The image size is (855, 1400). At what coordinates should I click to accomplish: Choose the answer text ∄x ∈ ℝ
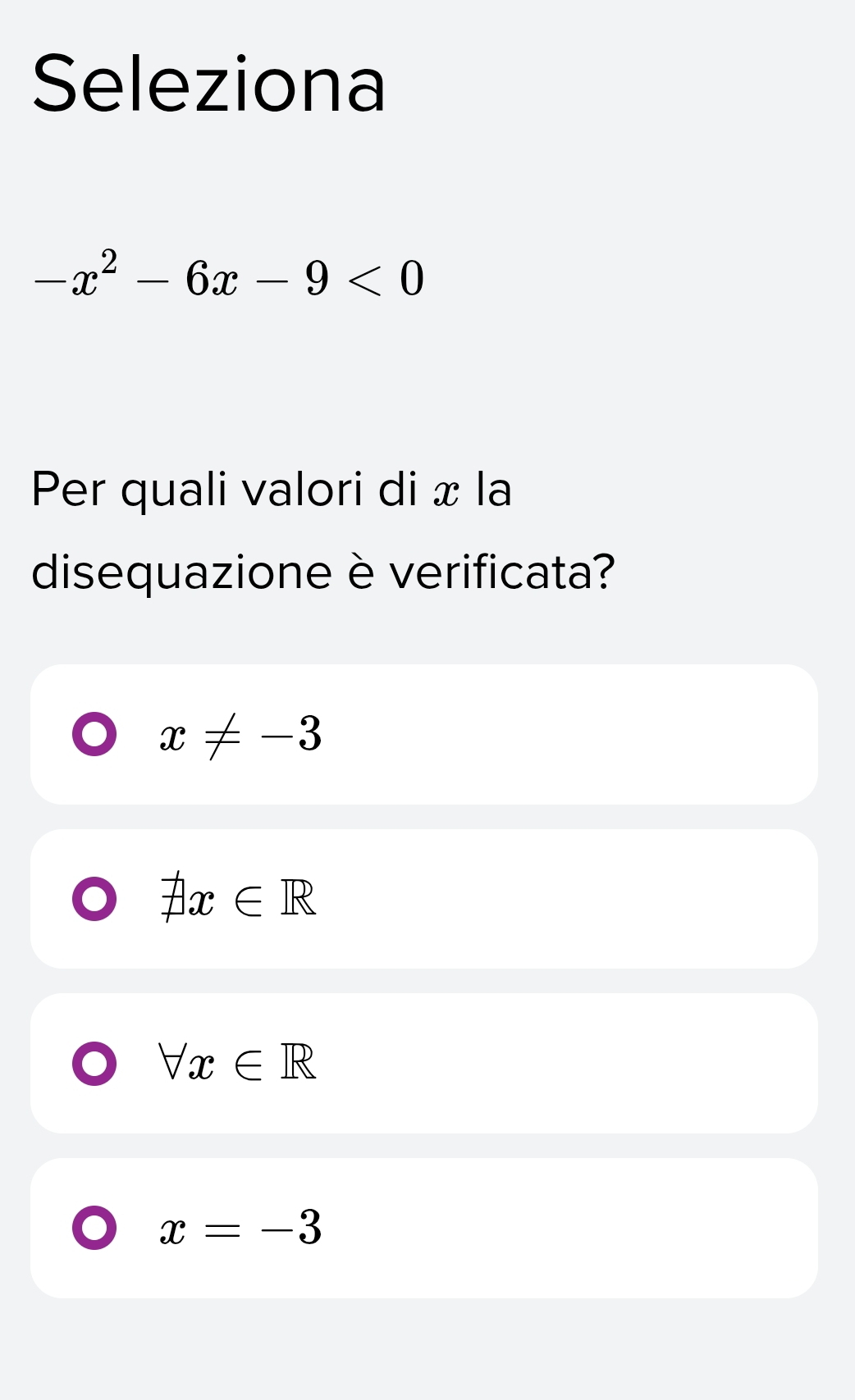coord(239,899)
